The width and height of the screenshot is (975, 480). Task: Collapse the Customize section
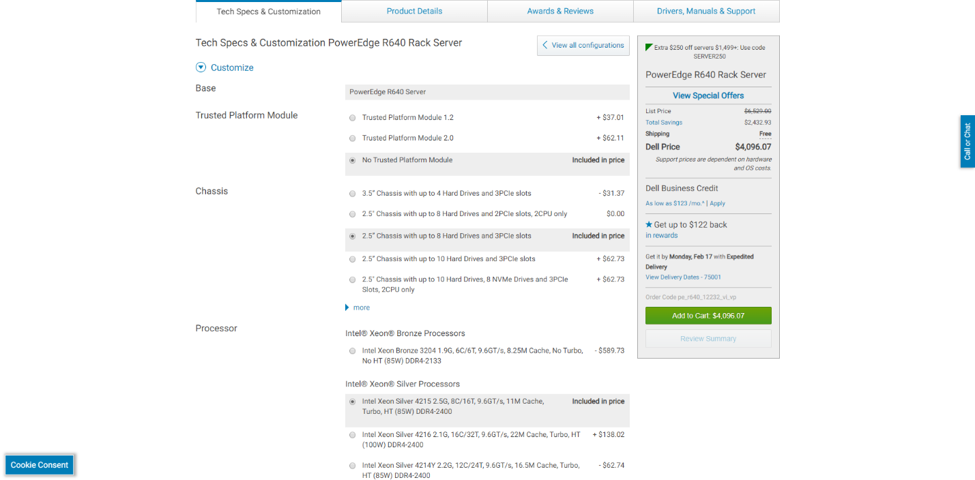point(225,67)
